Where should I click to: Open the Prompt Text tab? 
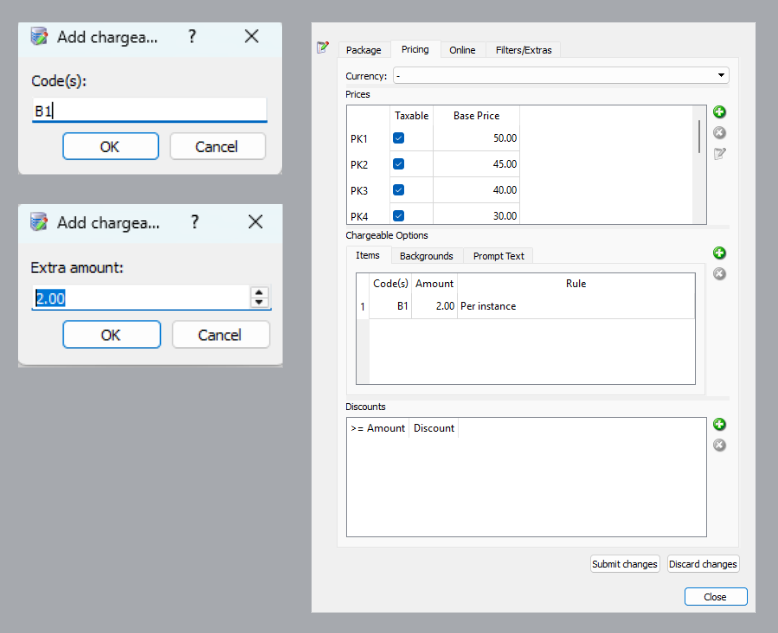(x=498, y=256)
